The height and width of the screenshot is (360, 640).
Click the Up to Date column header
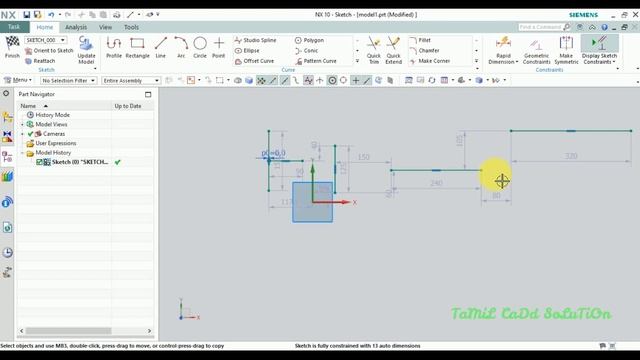tap(128, 106)
